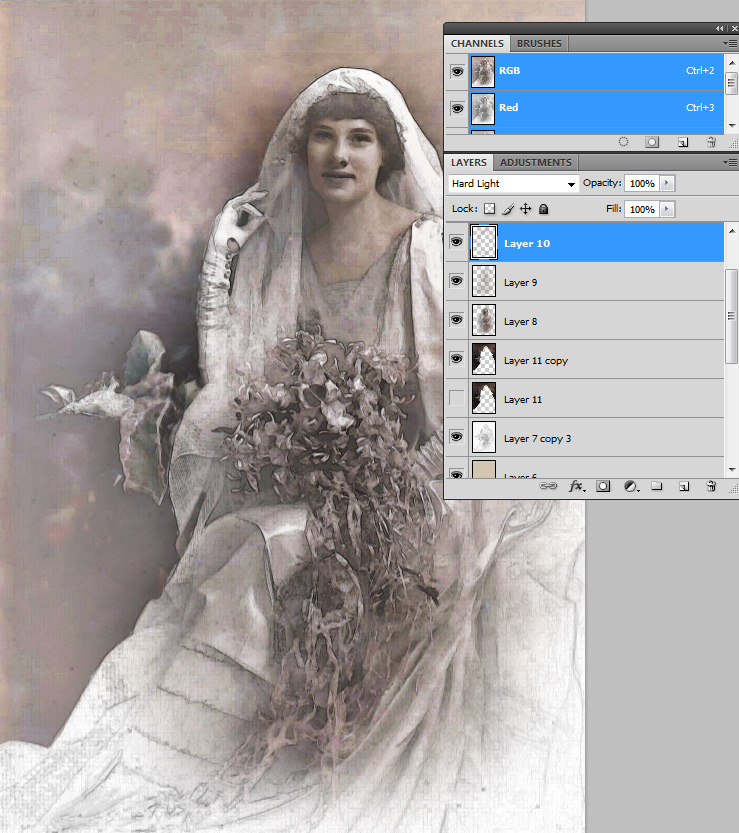
Task: Click the bottom layer's tan swatch thumbnail
Action: tap(483, 469)
